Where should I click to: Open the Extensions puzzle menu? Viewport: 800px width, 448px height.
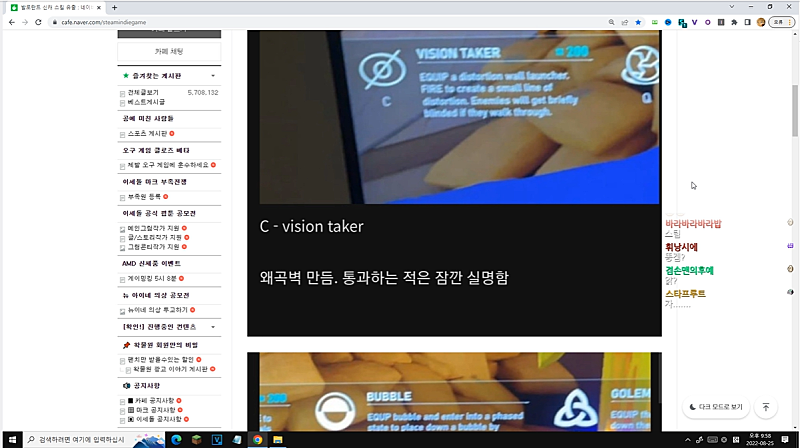(x=734, y=22)
